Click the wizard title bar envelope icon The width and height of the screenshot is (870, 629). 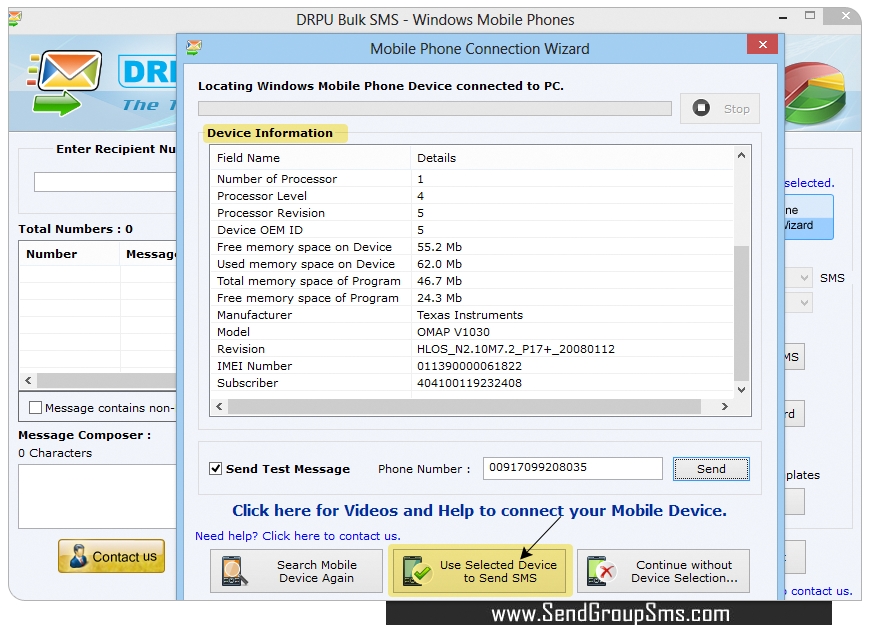coord(194,48)
